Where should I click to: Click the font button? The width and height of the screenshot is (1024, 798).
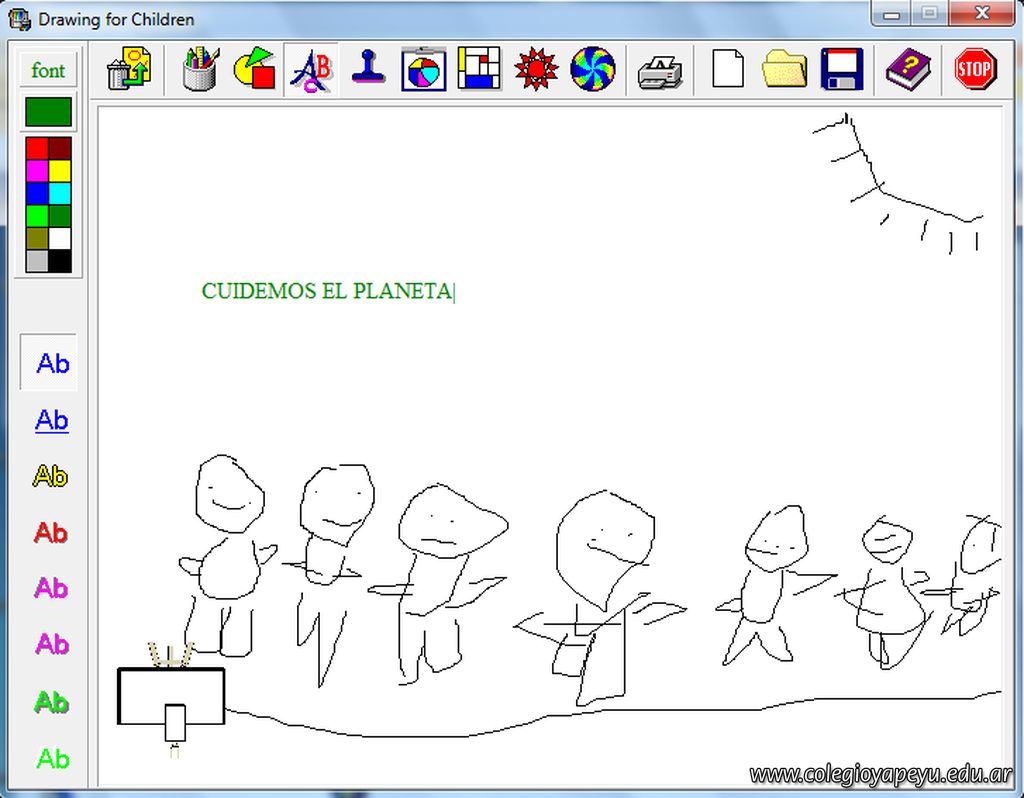(x=48, y=70)
